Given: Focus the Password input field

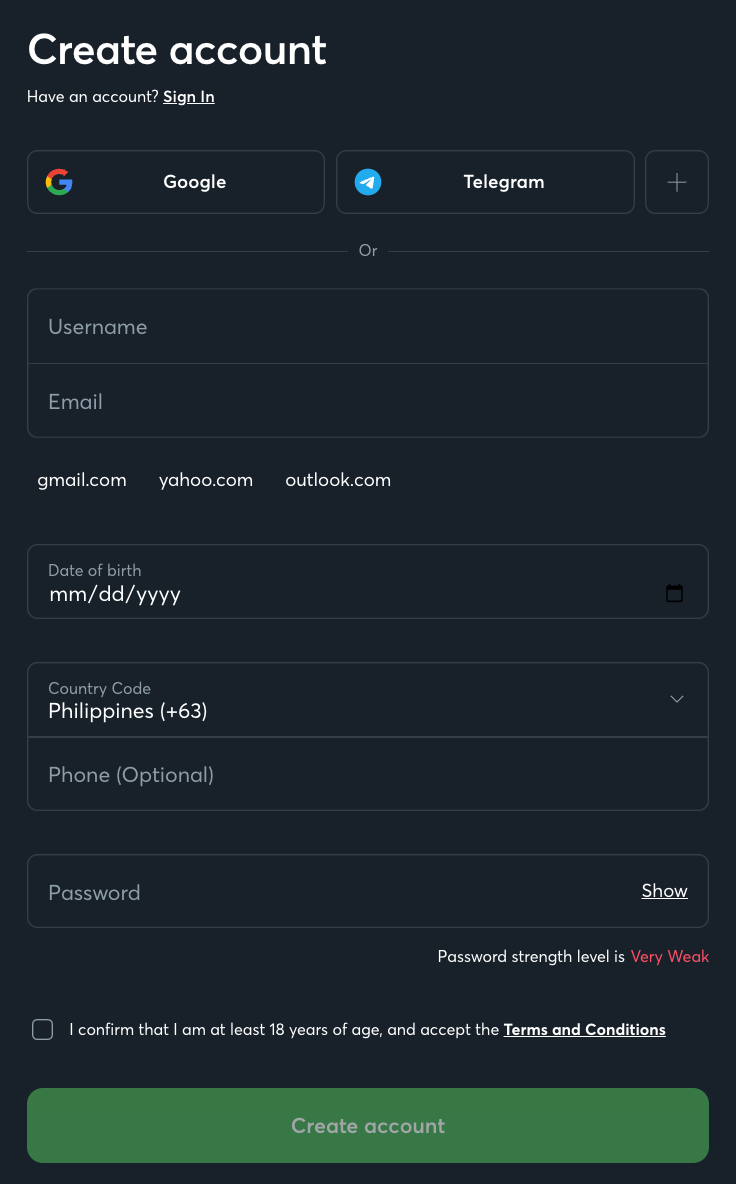Looking at the screenshot, I should point(332,891).
